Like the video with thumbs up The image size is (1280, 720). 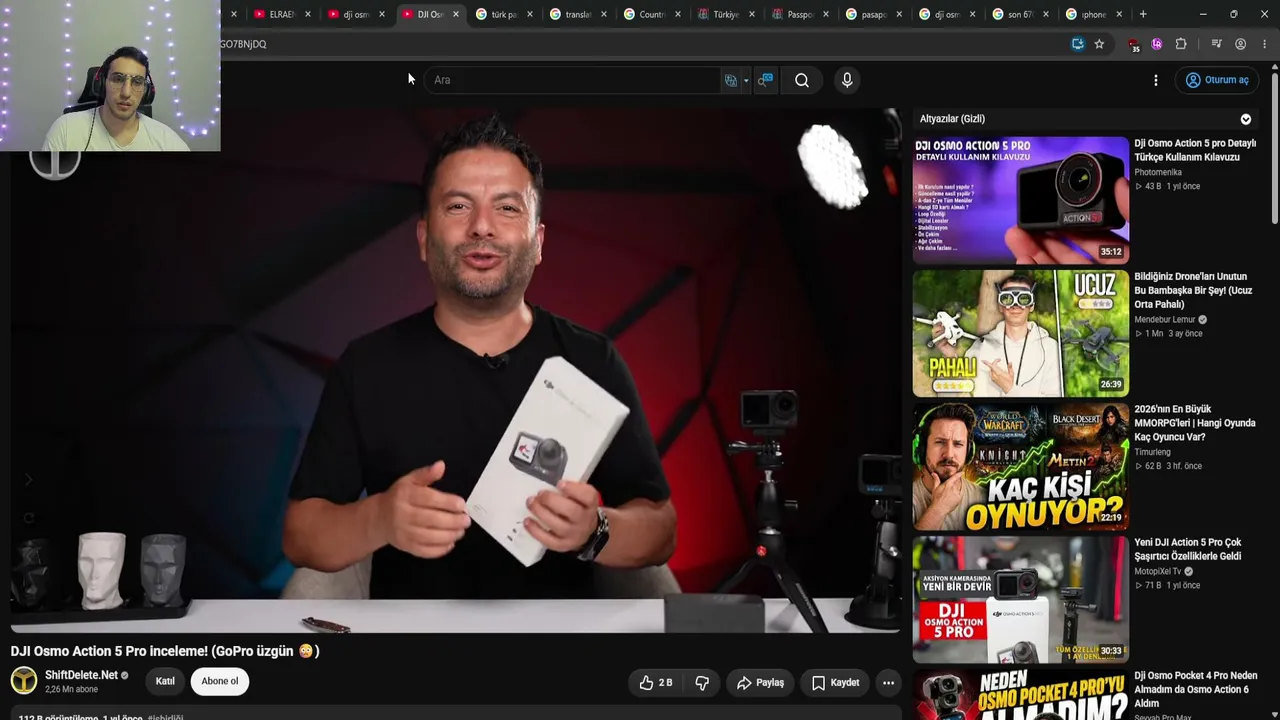[x=656, y=683]
